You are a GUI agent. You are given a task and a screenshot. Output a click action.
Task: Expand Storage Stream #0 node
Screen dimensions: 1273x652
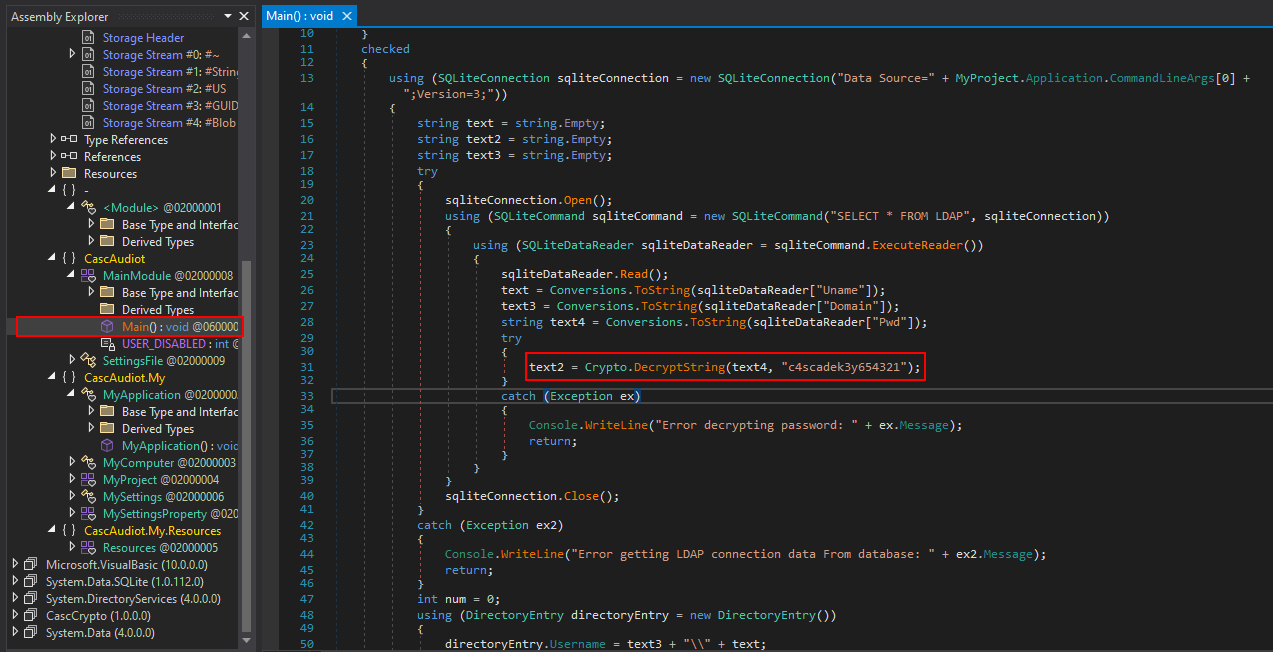(72, 55)
